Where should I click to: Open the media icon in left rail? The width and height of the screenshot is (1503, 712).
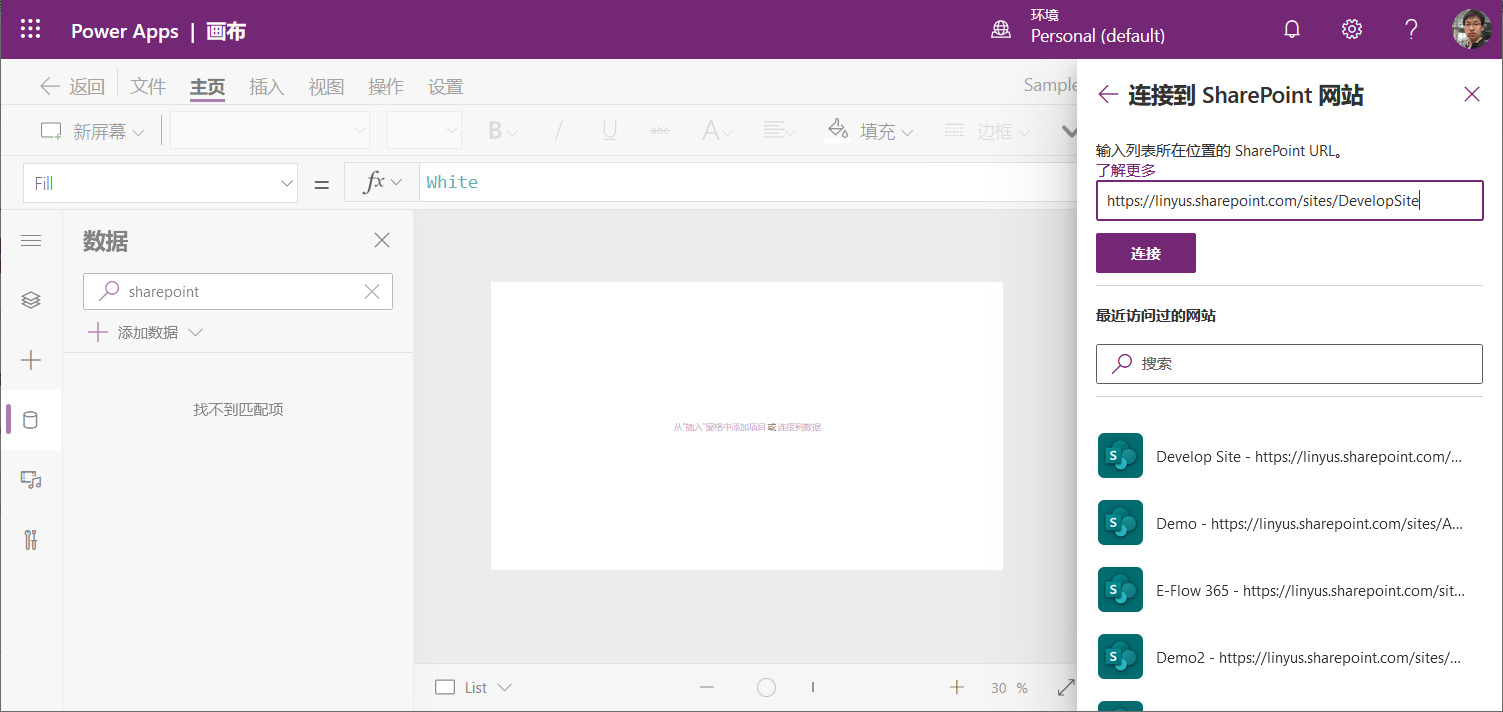coord(31,480)
